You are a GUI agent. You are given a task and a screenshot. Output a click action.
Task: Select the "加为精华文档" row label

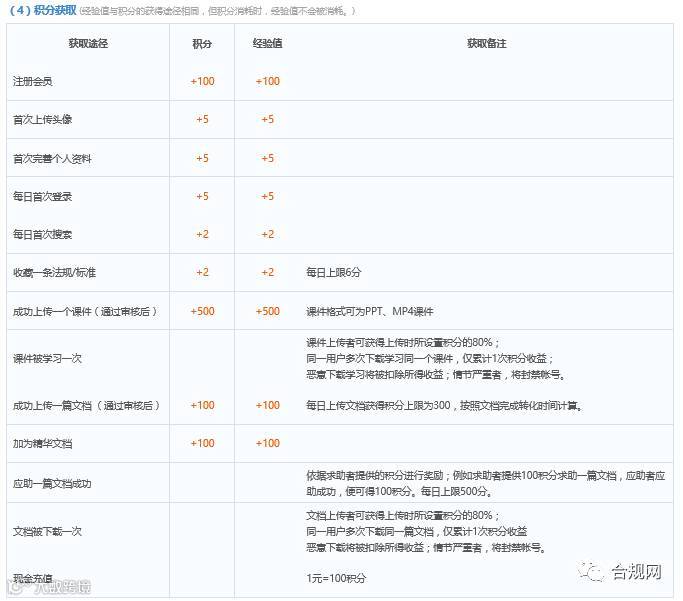42,444
